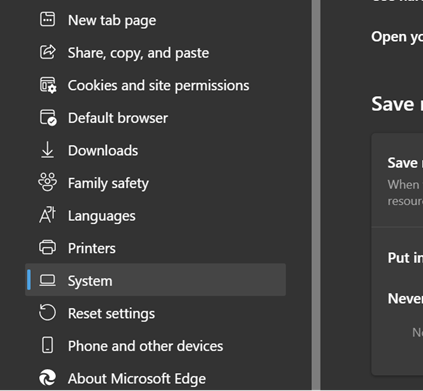Open Languages settings page

(155, 215)
